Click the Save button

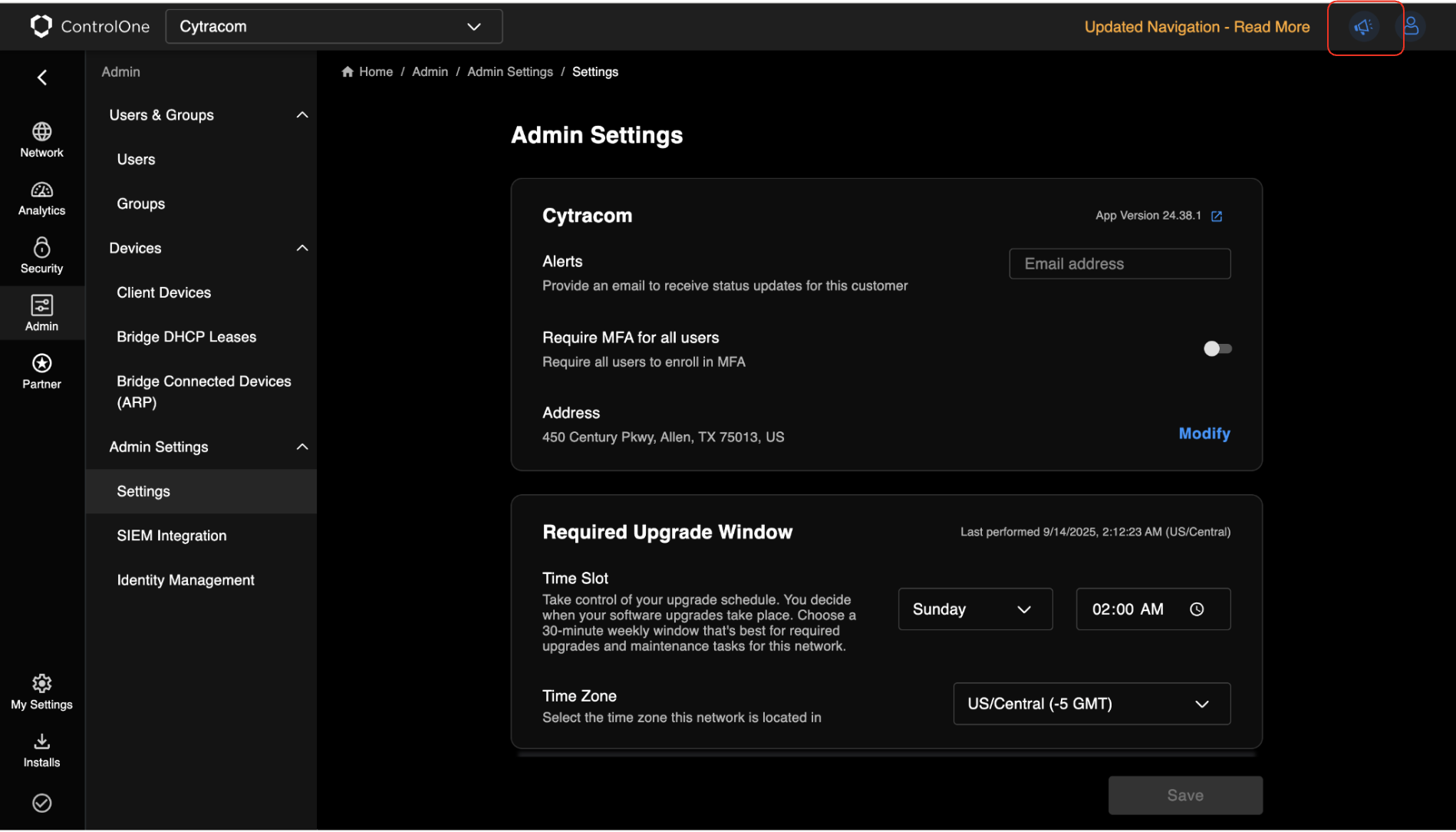[1184, 795]
